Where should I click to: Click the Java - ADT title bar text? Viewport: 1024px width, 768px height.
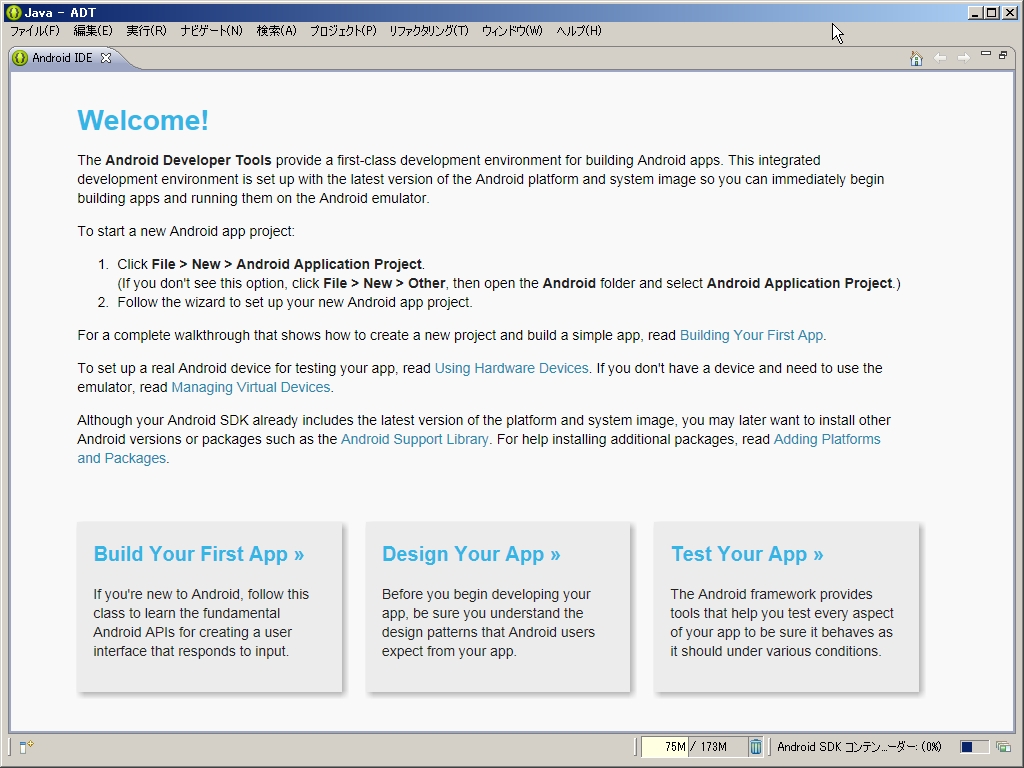(x=60, y=12)
